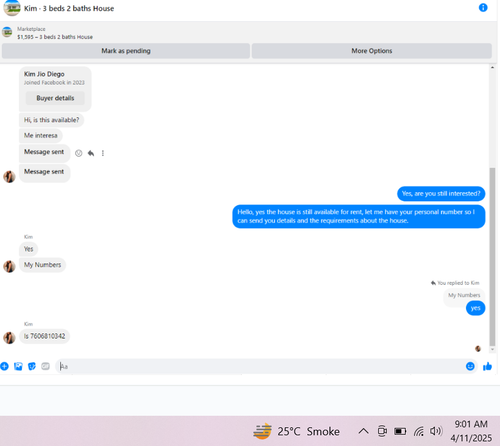The image size is (500, 446).
Task: Select the 'Me interesa' message
Action: (x=41, y=135)
